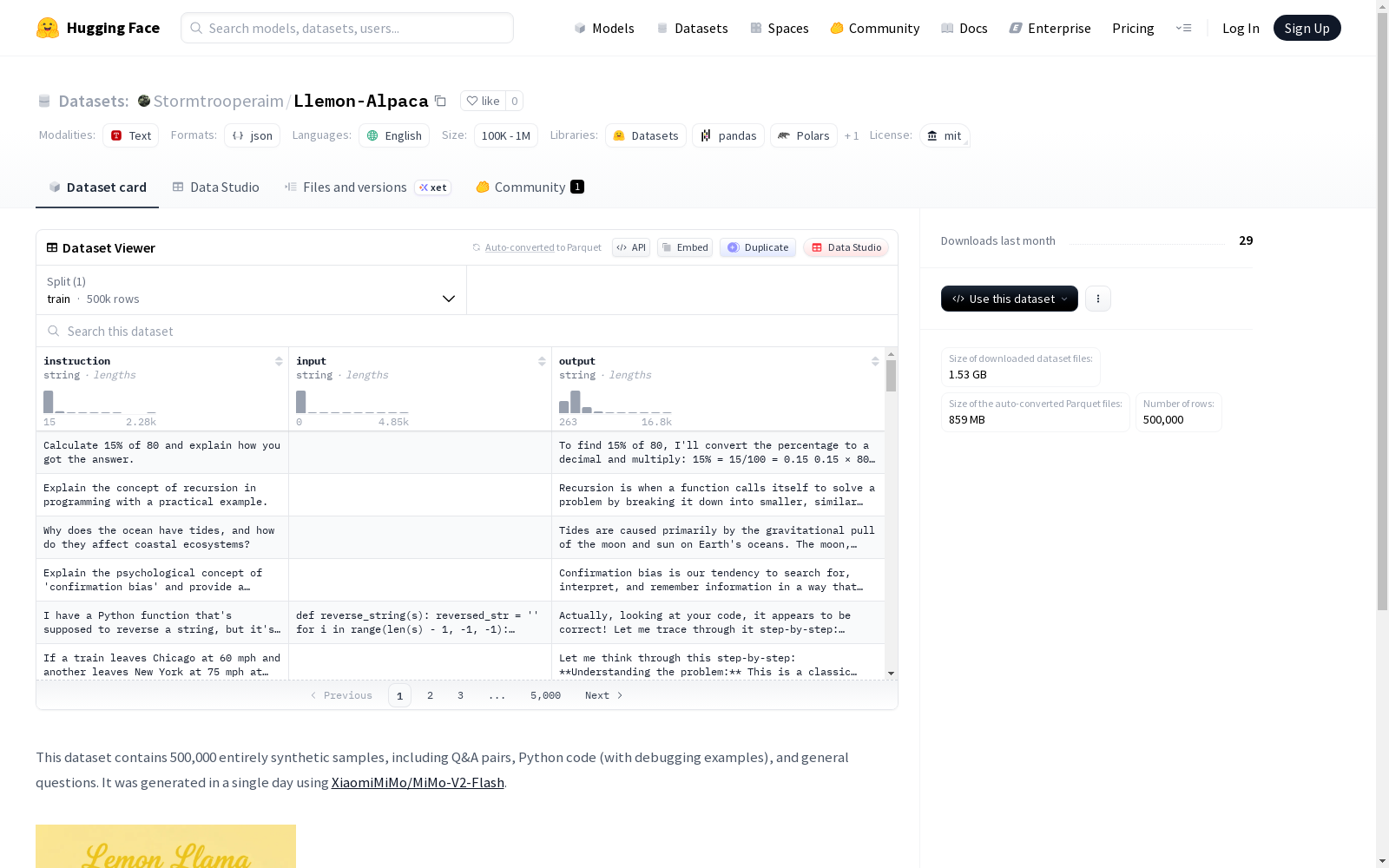Viewport: 1389px width, 868px height.
Task: Click the Embed button
Action: [685, 247]
